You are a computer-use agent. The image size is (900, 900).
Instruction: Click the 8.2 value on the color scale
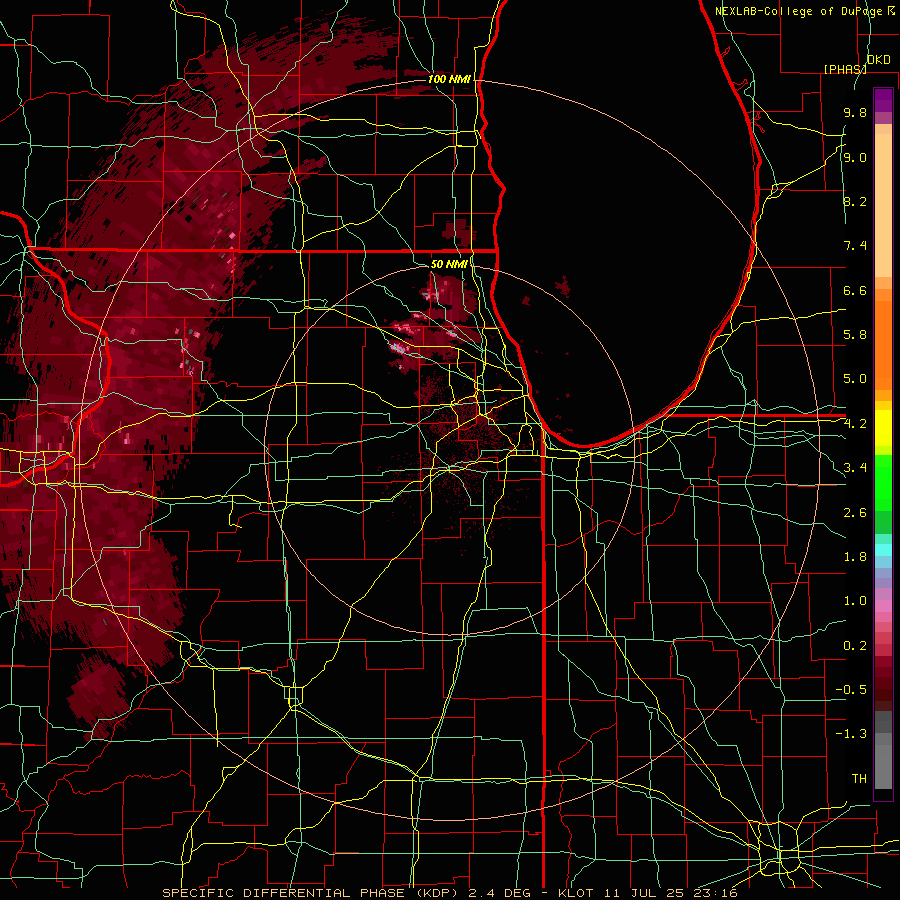pyautogui.click(x=855, y=201)
